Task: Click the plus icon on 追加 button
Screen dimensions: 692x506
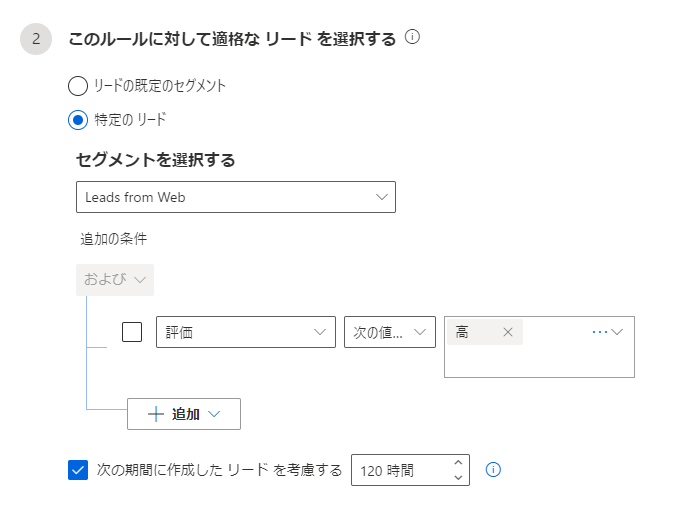Action: [155, 414]
